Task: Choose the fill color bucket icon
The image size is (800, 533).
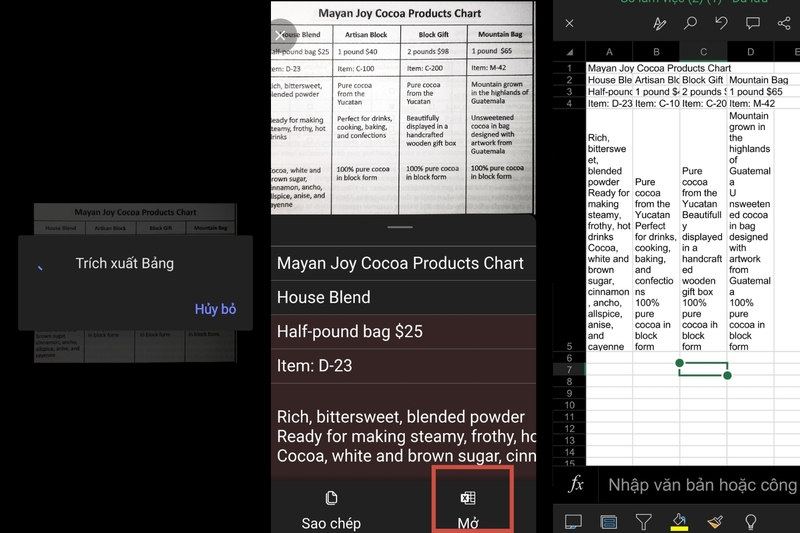Action: click(x=679, y=522)
